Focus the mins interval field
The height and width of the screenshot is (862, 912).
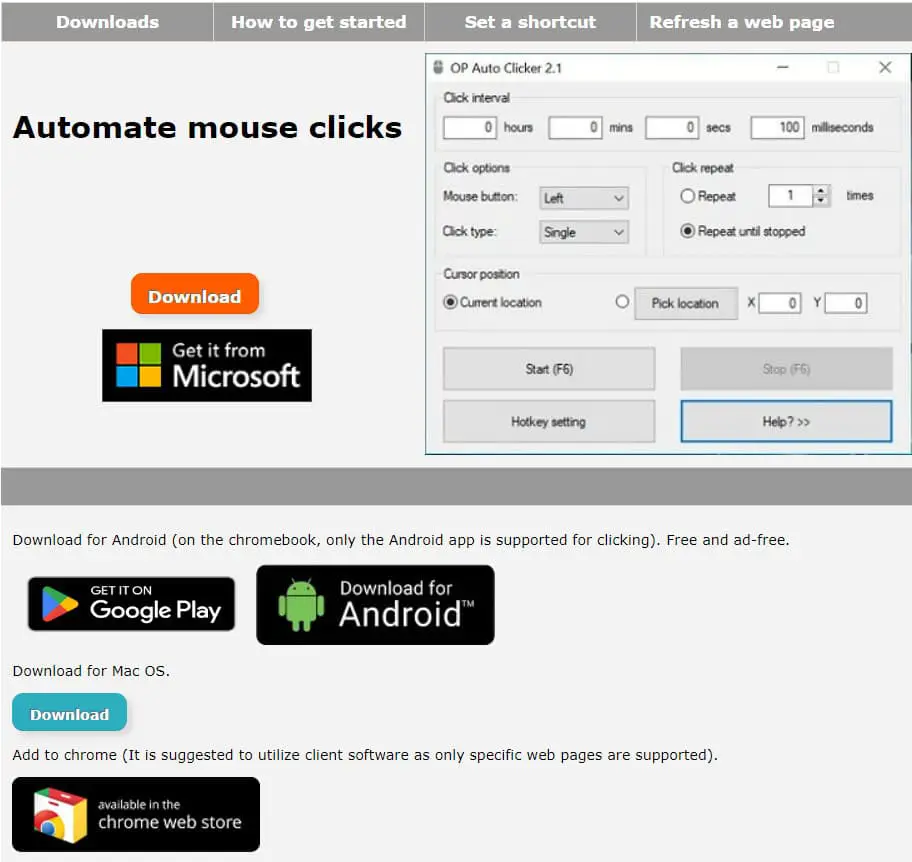pyautogui.click(x=575, y=127)
